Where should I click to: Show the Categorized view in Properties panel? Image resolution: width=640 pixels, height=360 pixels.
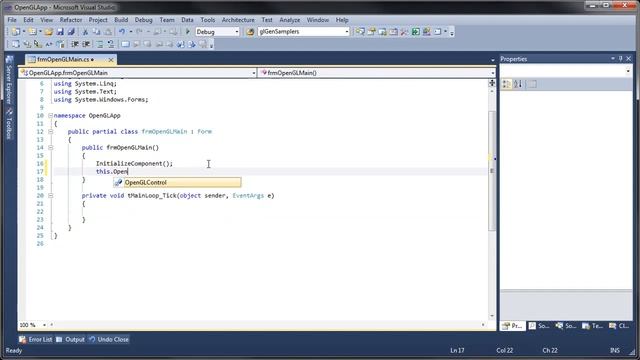[x=506, y=84]
